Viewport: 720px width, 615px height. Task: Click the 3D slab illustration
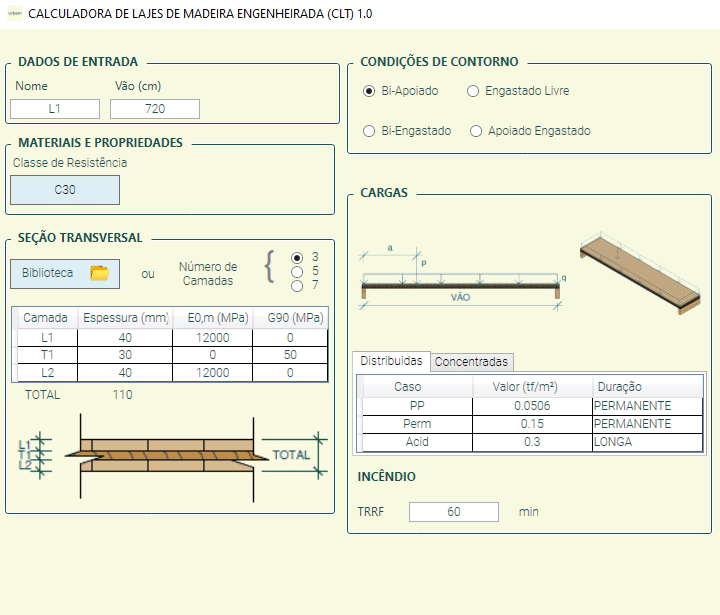pos(634,276)
